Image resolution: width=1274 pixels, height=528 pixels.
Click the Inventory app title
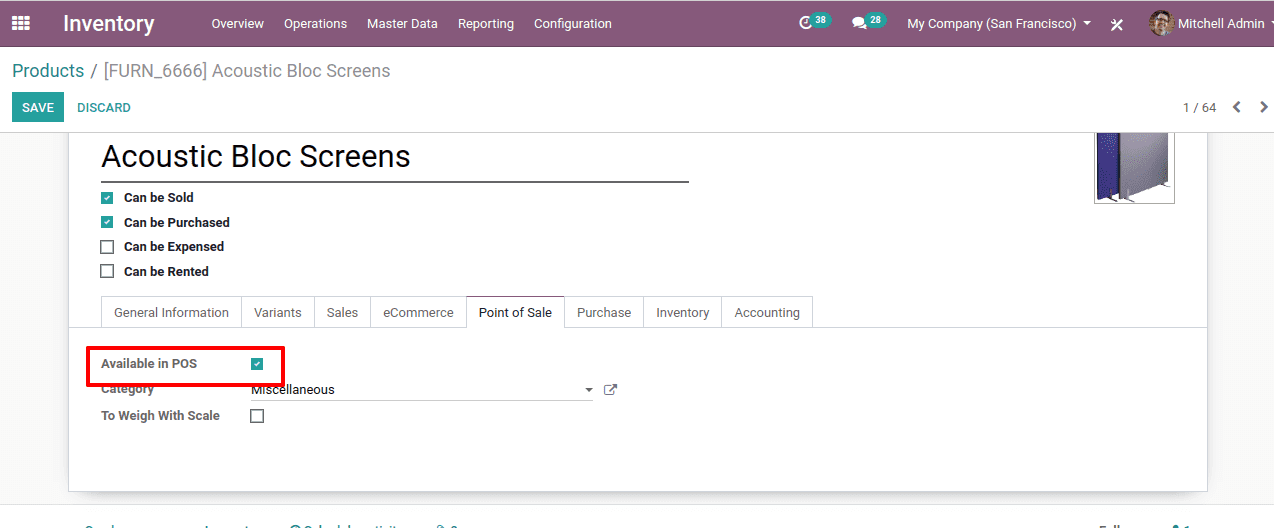tap(109, 23)
